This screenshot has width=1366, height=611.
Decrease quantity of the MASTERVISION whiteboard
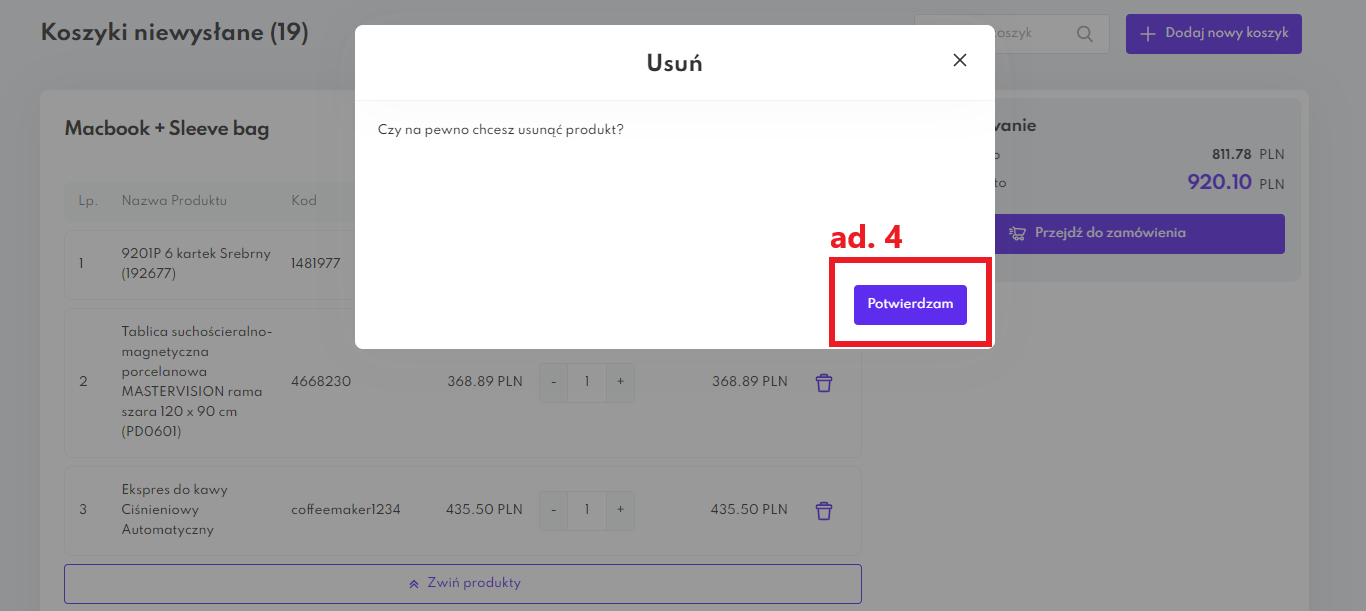[x=554, y=382]
